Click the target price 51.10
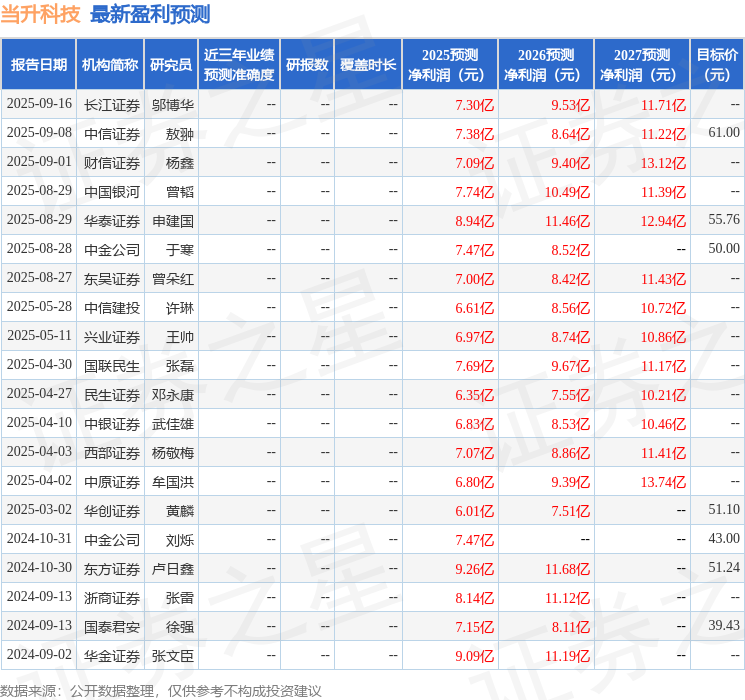 (x=724, y=509)
